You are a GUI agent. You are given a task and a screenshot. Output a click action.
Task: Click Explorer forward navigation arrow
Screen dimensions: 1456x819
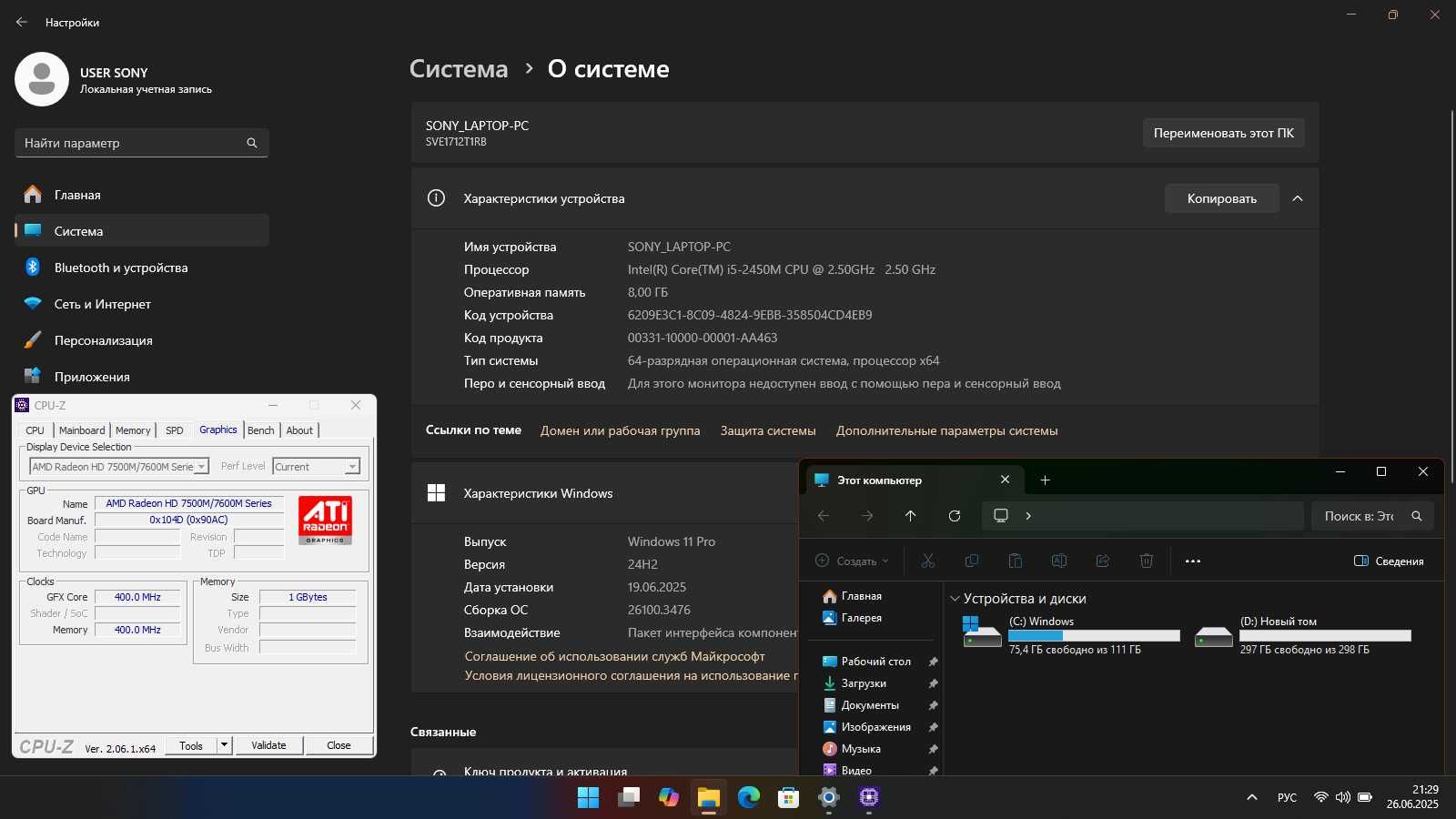(867, 516)
